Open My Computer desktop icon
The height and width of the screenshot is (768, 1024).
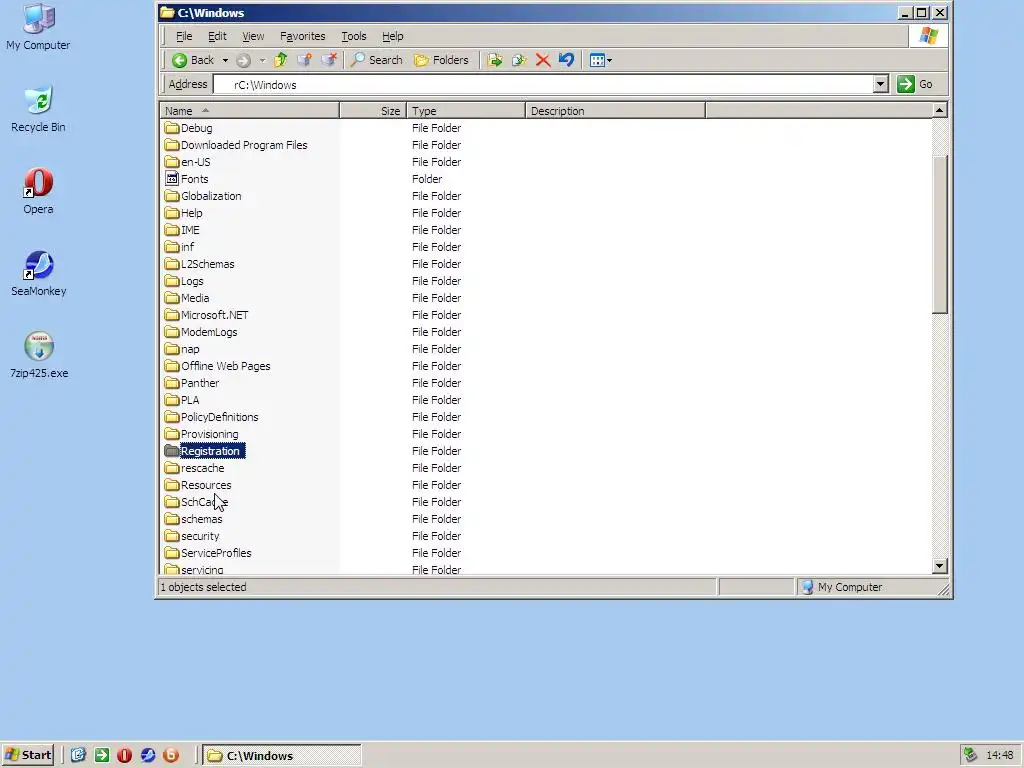[x=38, y=27]
